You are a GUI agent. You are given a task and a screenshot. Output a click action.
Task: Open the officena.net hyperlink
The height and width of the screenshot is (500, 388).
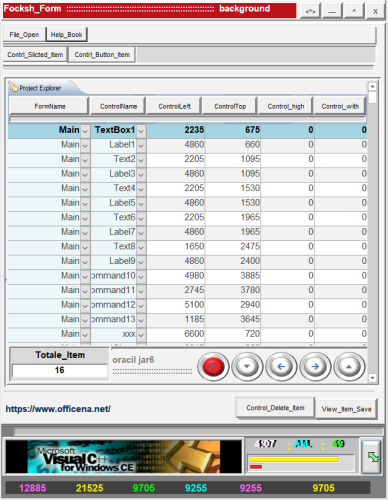coord(58,409)
